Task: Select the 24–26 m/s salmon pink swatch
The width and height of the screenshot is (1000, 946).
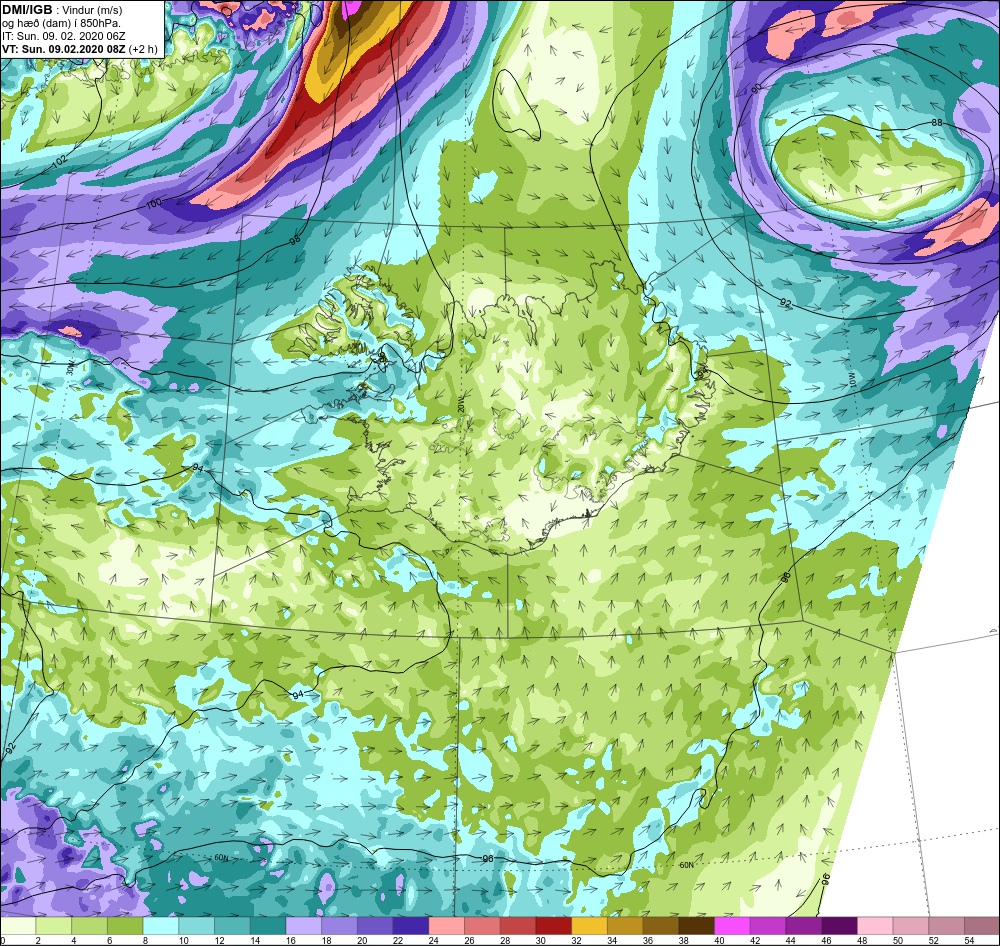Action: (x=446, y=927)
